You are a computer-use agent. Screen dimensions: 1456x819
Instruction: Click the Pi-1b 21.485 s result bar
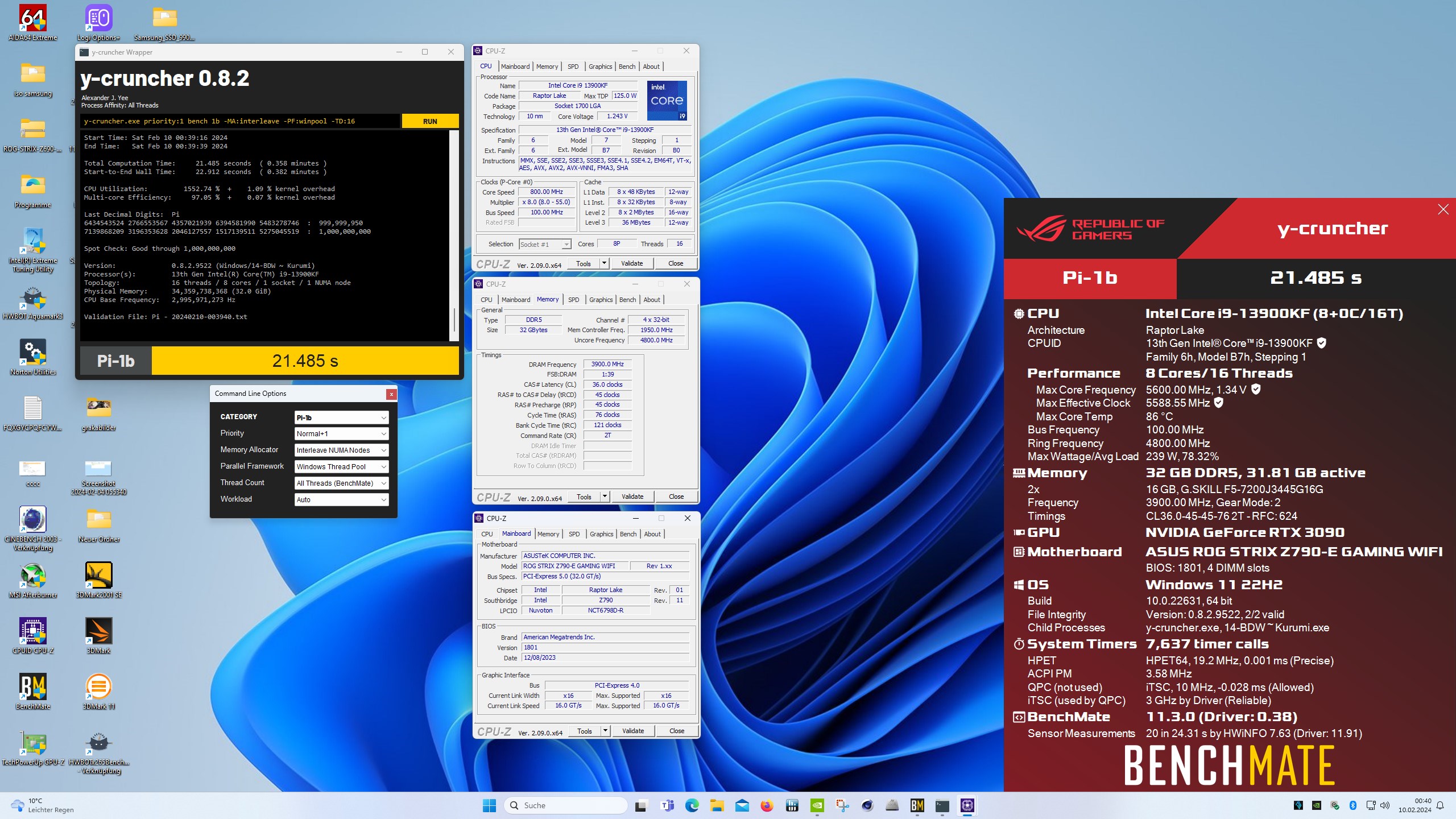point(270,361)
